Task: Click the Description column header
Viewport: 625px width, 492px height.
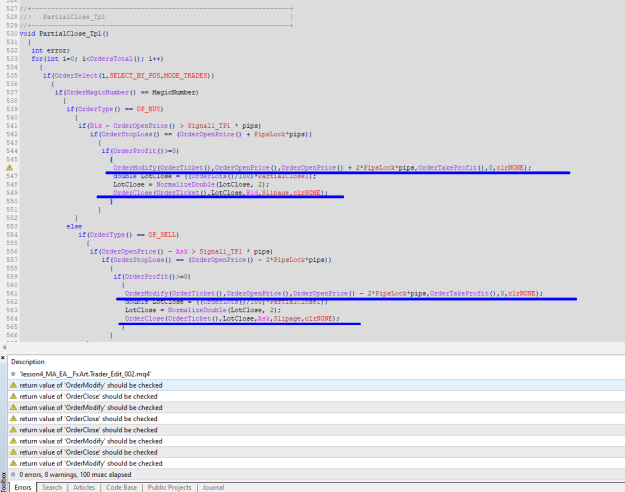Action: (28, 362)
